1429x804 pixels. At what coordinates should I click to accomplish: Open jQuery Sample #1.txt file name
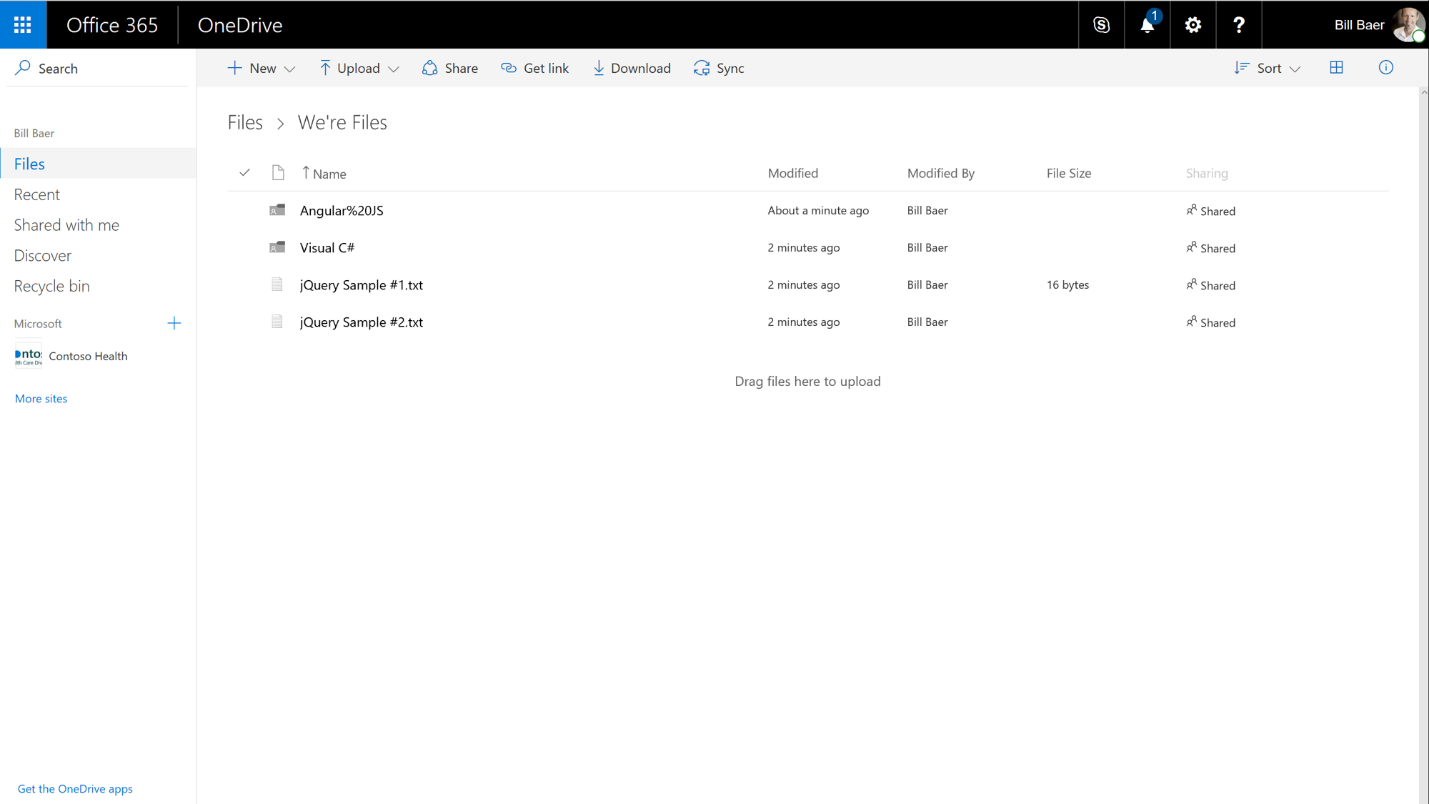pyautogui.click(x=361, y=285)
